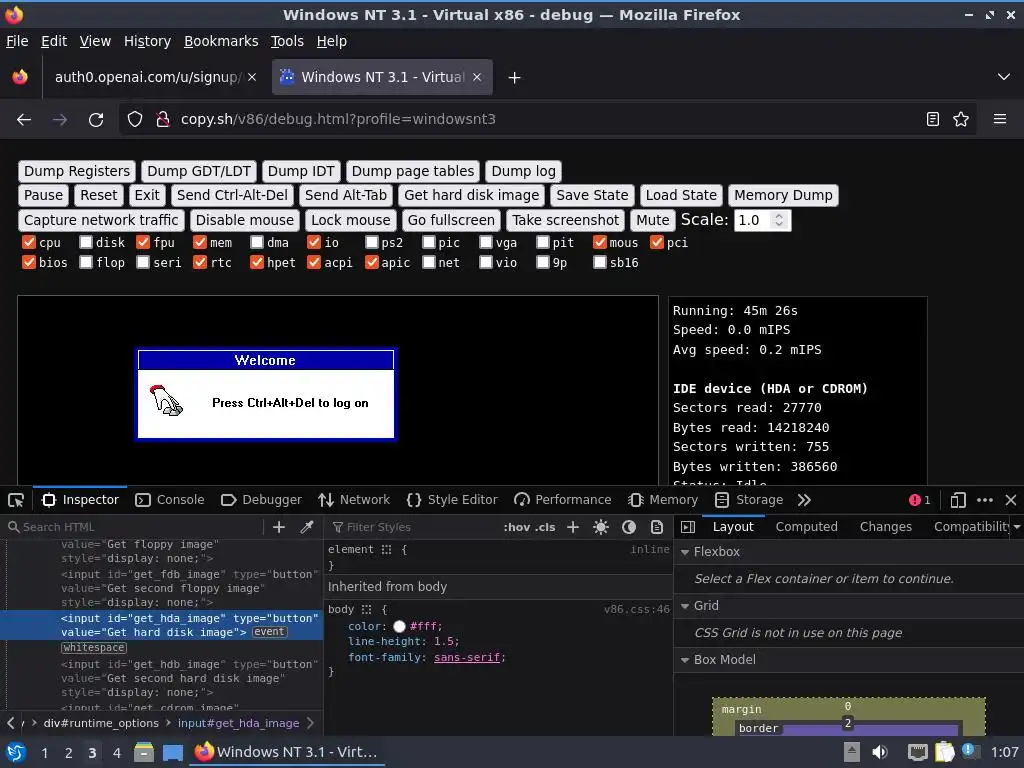
Task: Close the auth0.openai.com tab
Action: (x=252, y=77)
